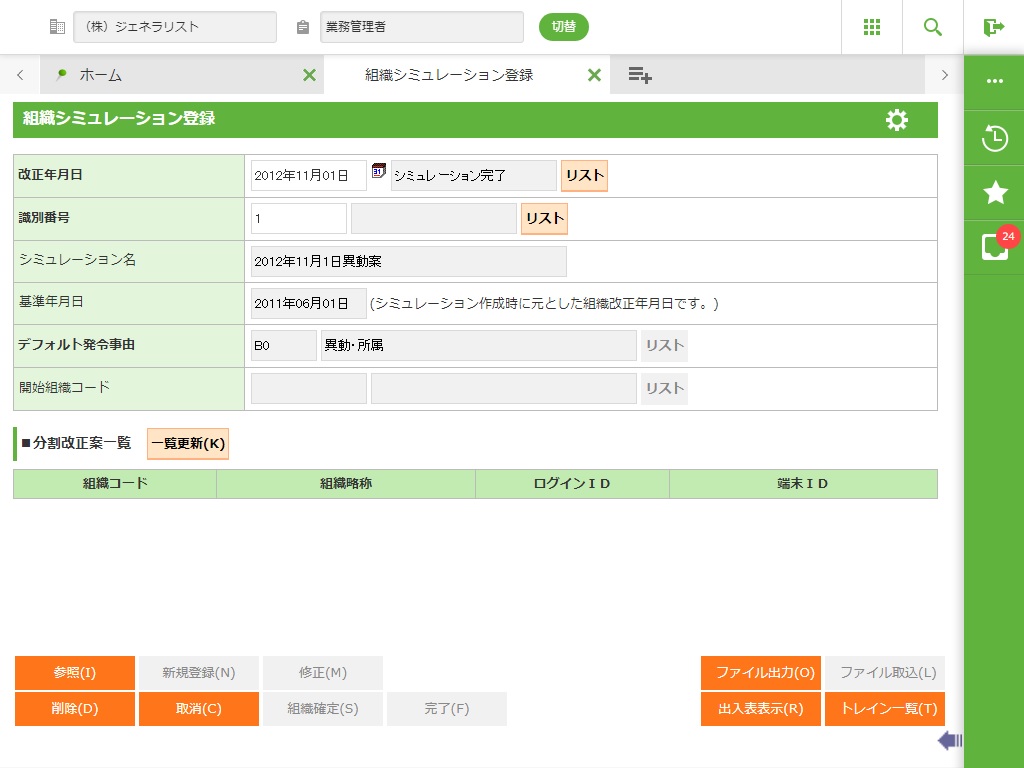
Task: Open the history clock icon in sidebar
Action: click(x=995, y=138)
